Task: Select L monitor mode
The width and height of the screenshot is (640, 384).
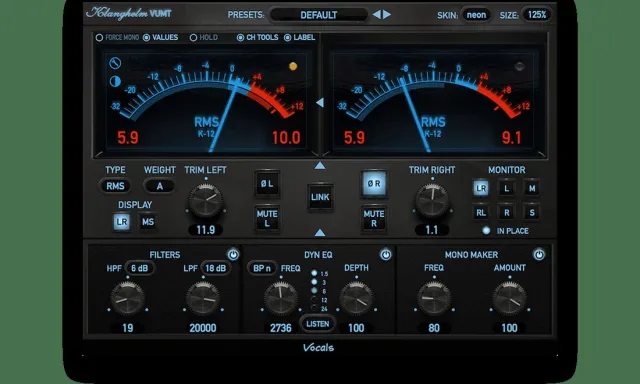Action: point(507,189)
